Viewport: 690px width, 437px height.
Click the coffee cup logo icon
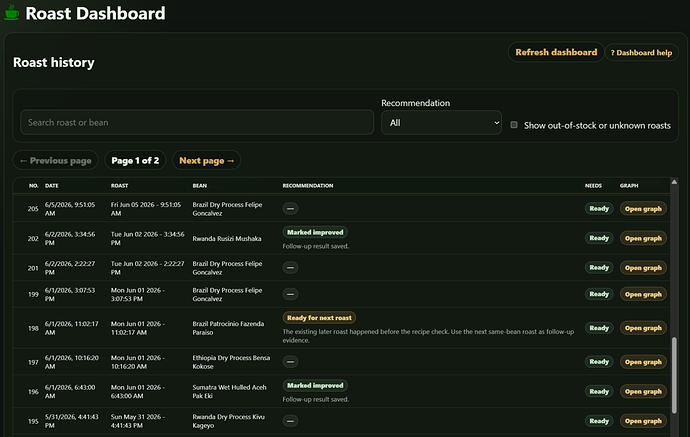pos(11,12)
